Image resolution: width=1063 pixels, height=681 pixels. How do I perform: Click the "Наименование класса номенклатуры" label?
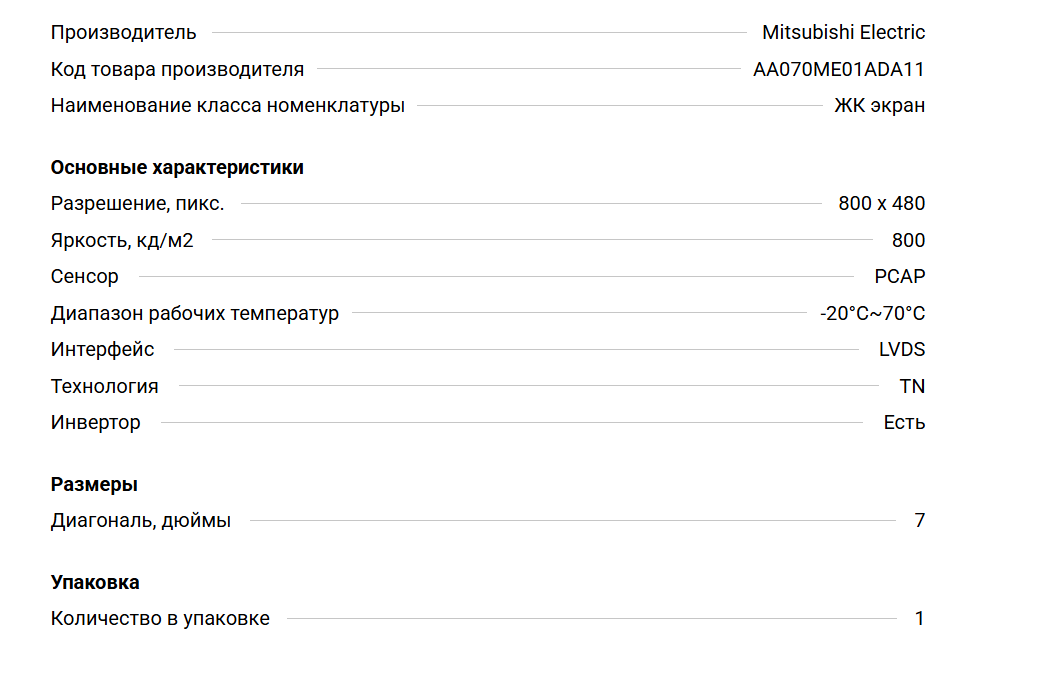pyautogui.click(x=228, y=105)
